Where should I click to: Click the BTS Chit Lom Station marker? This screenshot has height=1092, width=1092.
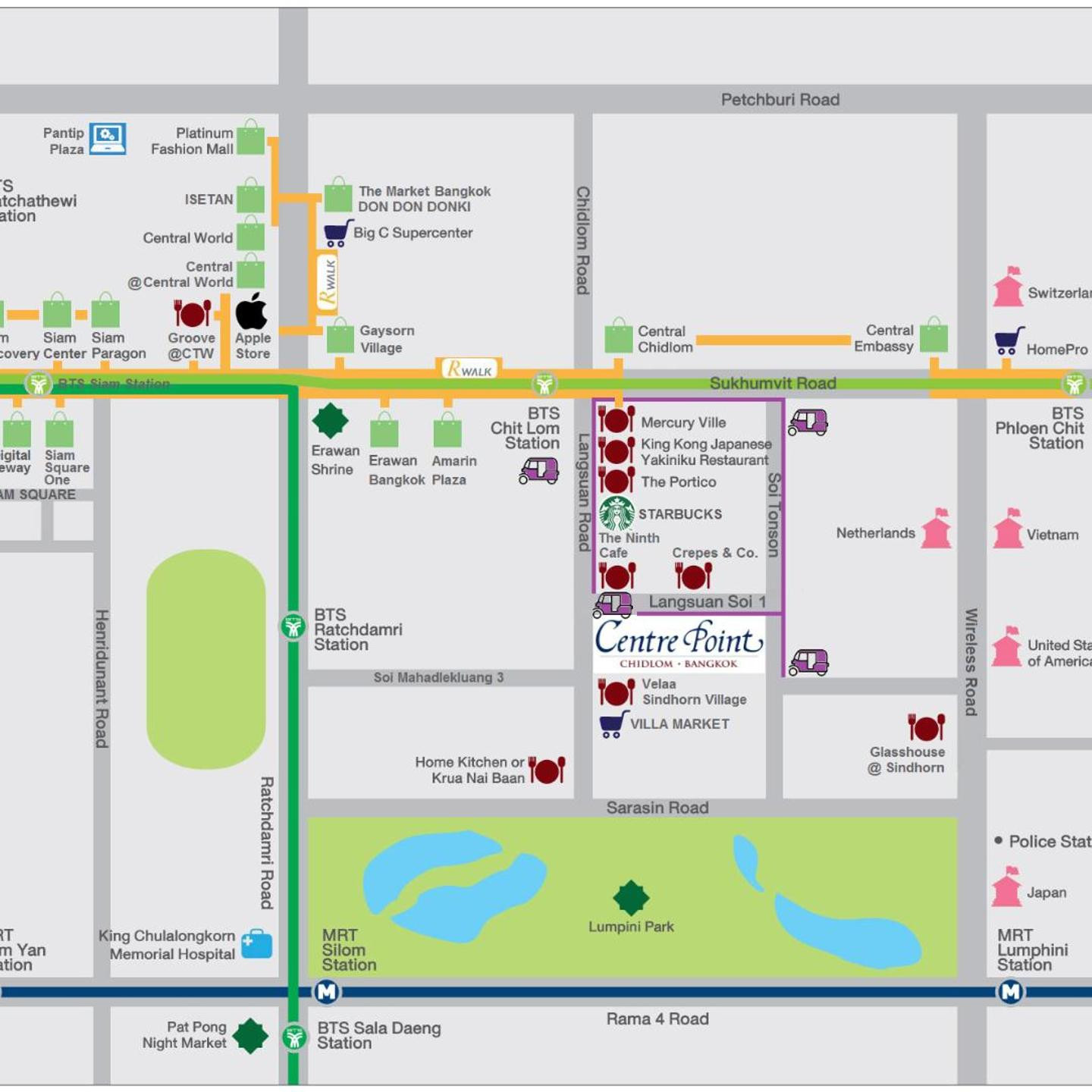(544, 384)
